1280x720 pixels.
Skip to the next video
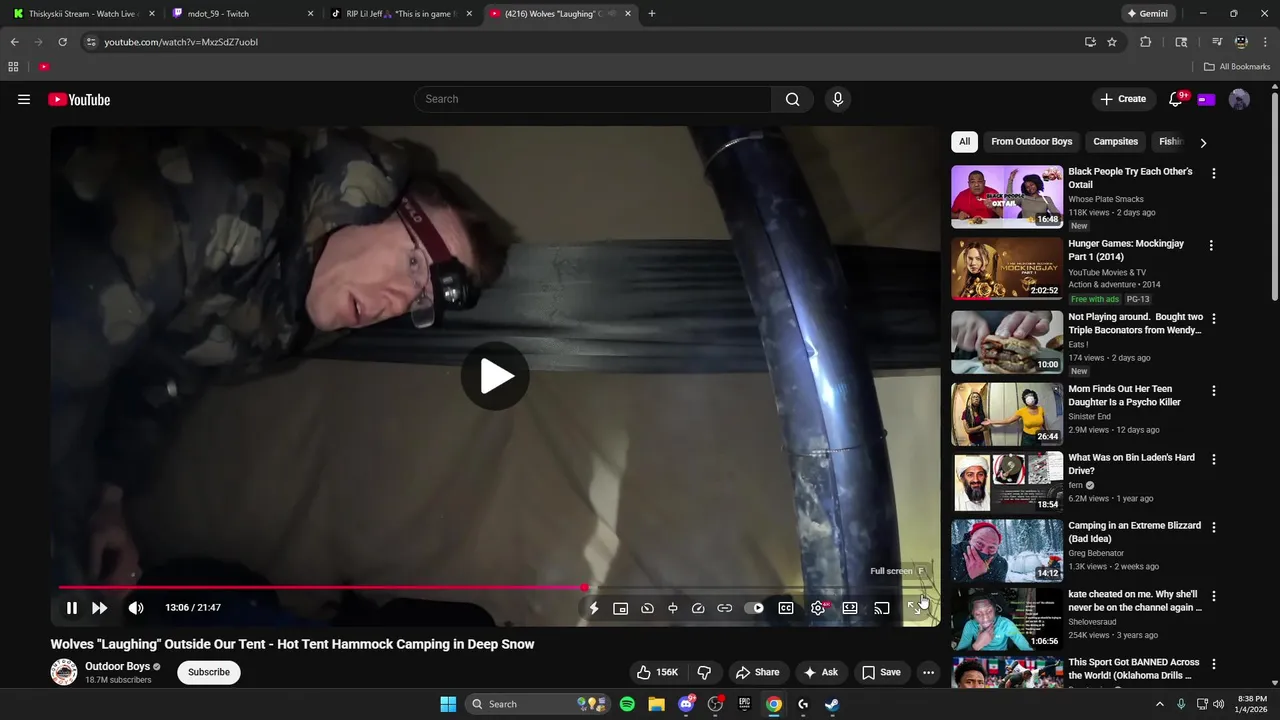coord(100,608)
